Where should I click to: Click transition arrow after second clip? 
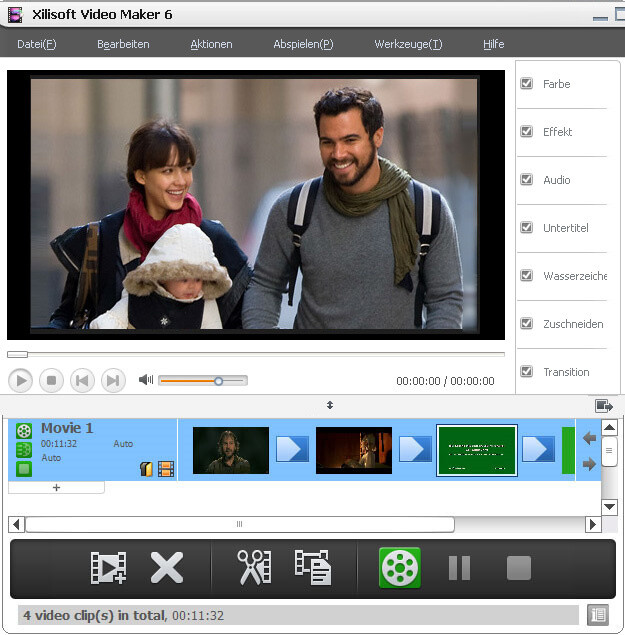click(415, 449)
